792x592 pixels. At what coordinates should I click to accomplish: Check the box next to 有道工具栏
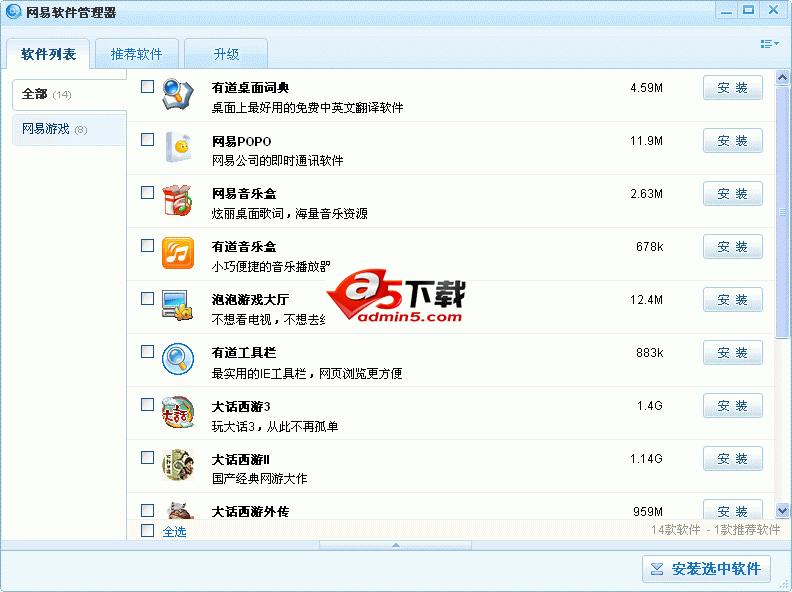147,352
